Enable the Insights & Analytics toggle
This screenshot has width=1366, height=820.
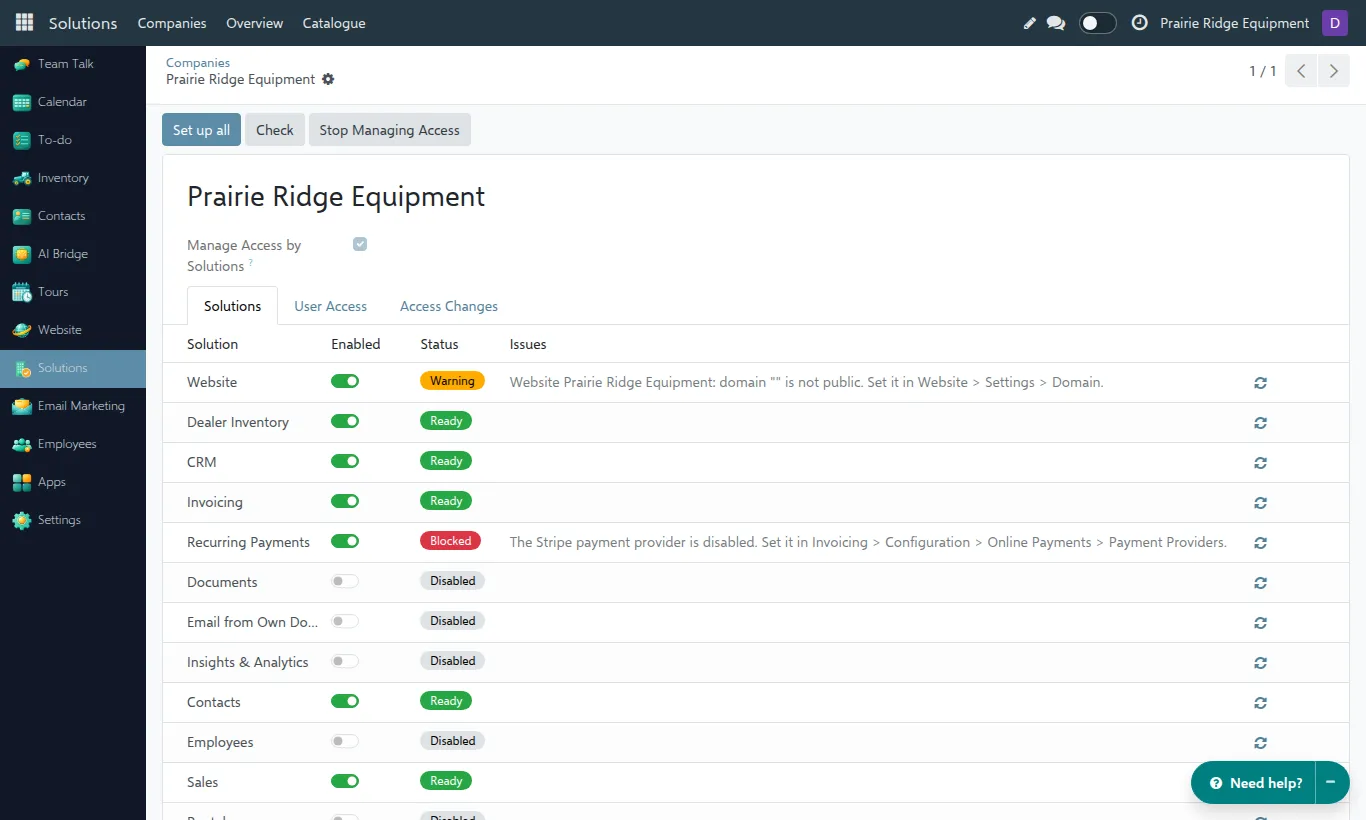(345, 661)
